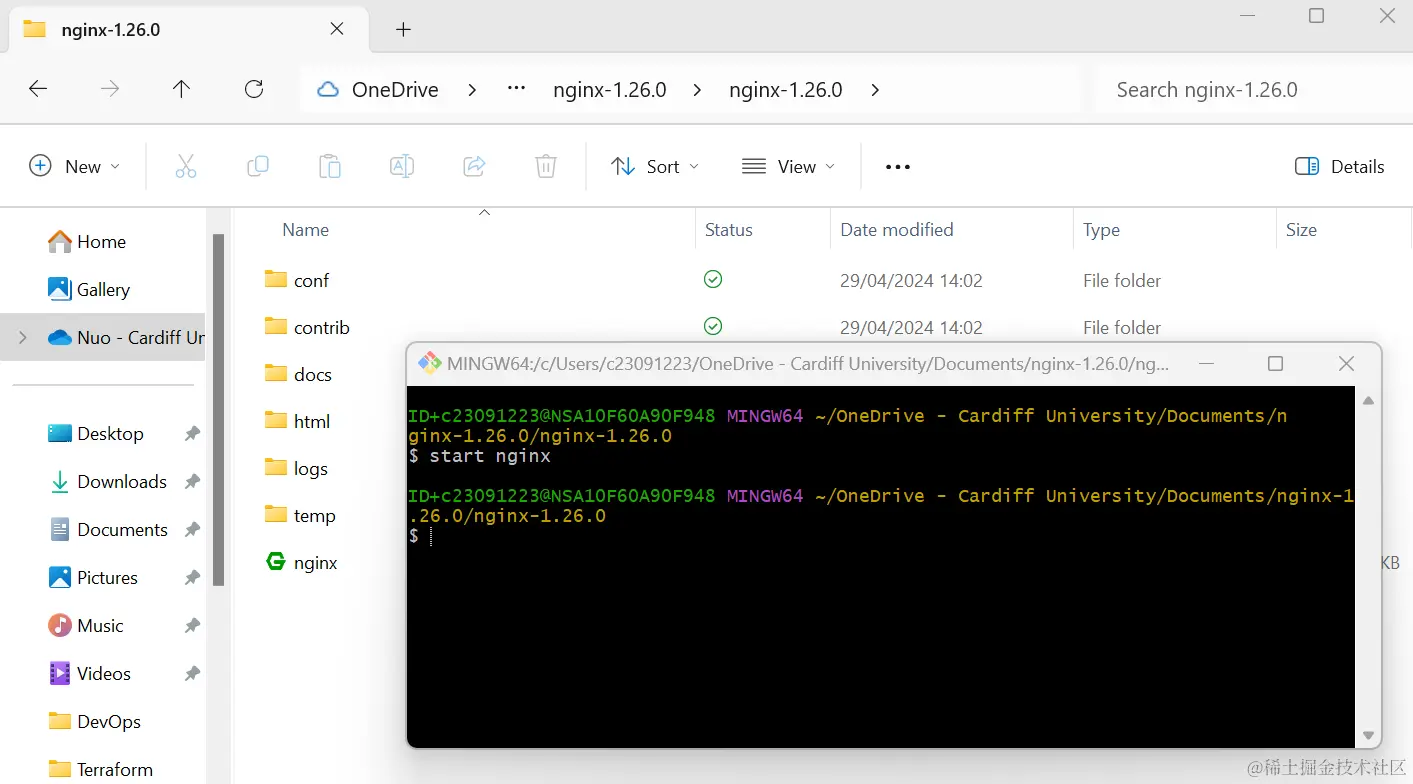
Task: Go up one folder level
Action: (x=181, y=89)
